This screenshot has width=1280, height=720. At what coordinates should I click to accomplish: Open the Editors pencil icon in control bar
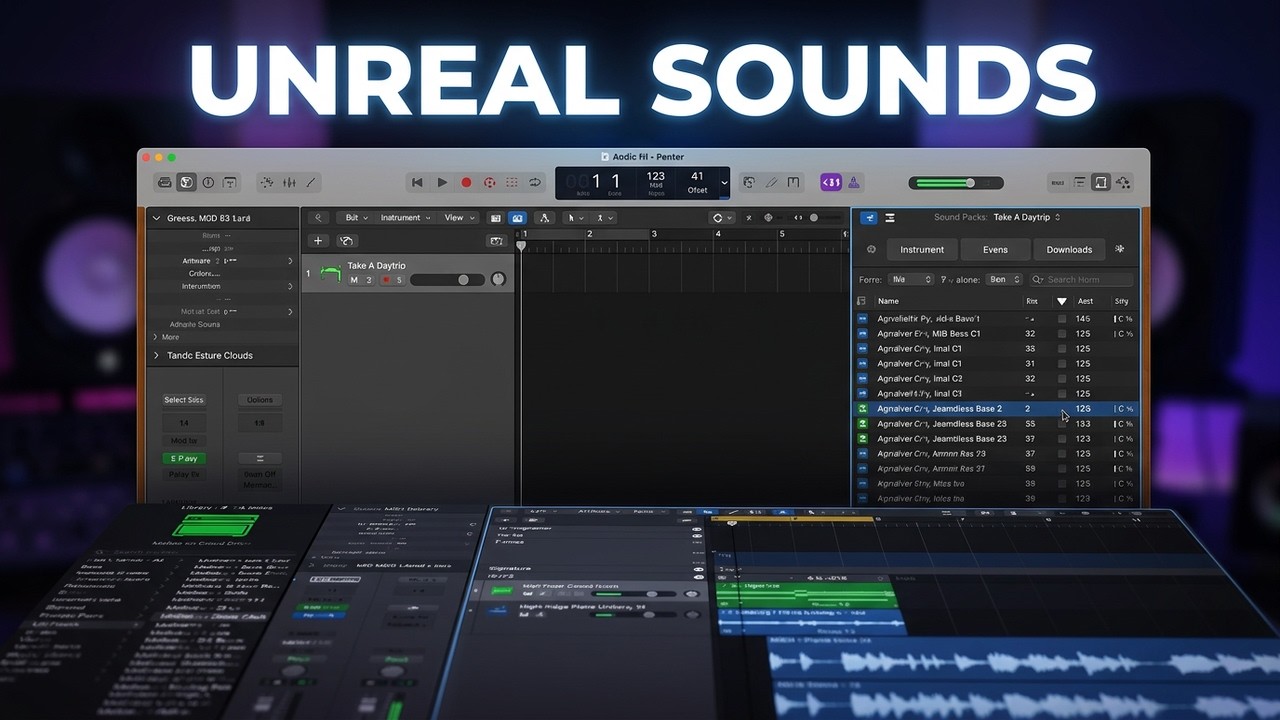[311, 183]
